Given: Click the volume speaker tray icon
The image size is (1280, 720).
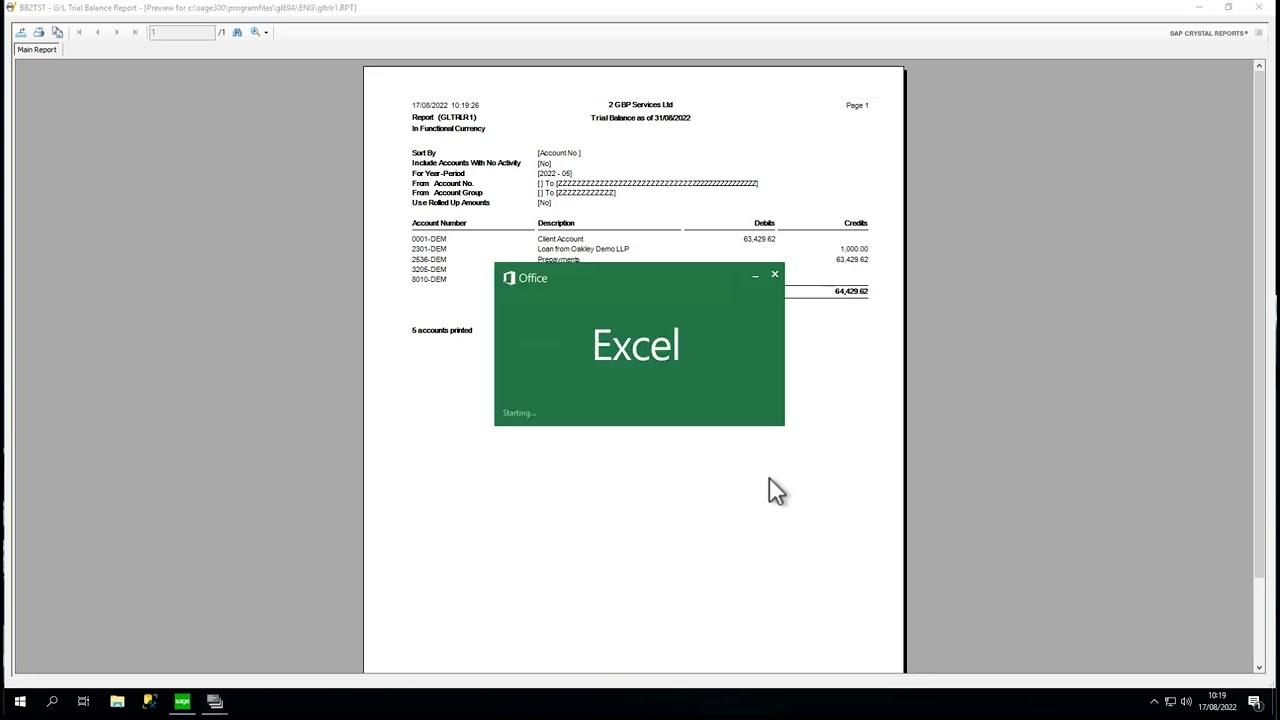Looking at the screenshot, I should (1186, 702).
